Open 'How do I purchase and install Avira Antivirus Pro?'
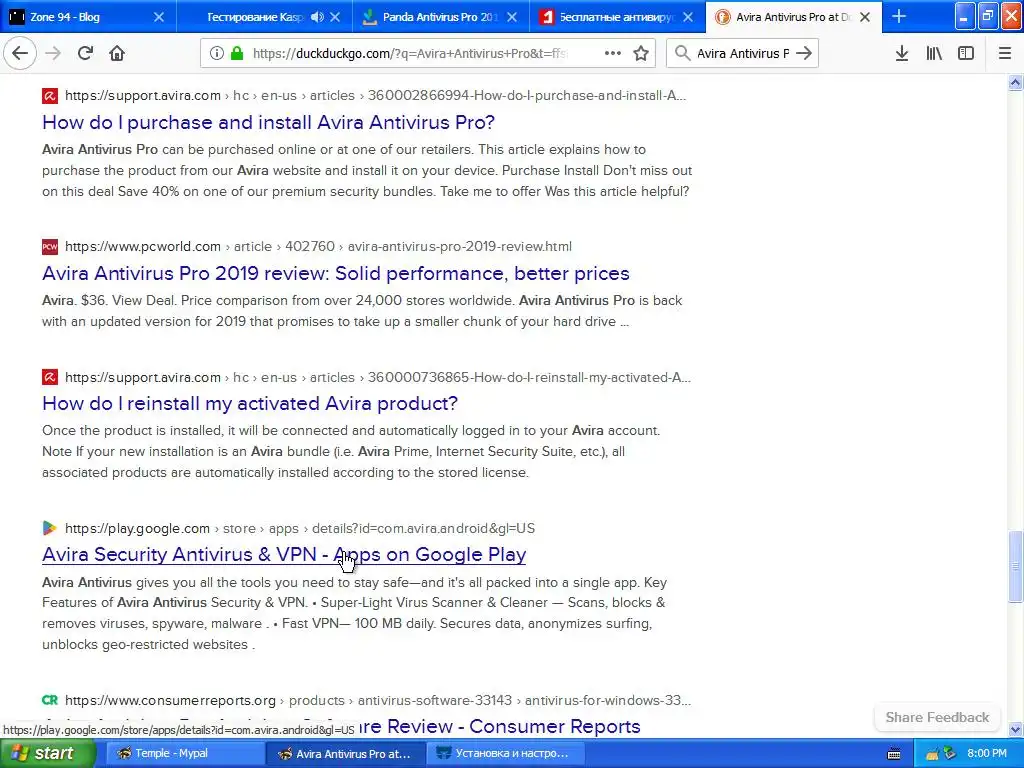Viewport: 1024px width, 768px height. (x=268, y=122)
